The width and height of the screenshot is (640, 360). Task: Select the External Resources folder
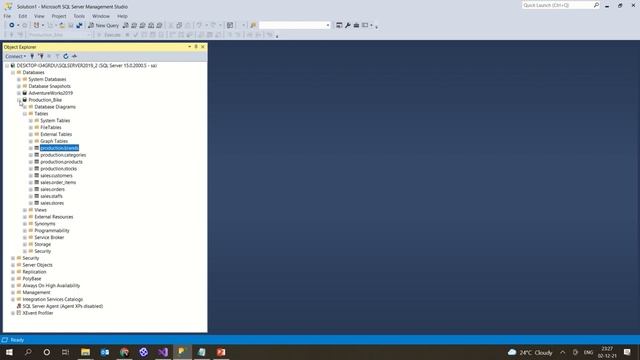53,217
